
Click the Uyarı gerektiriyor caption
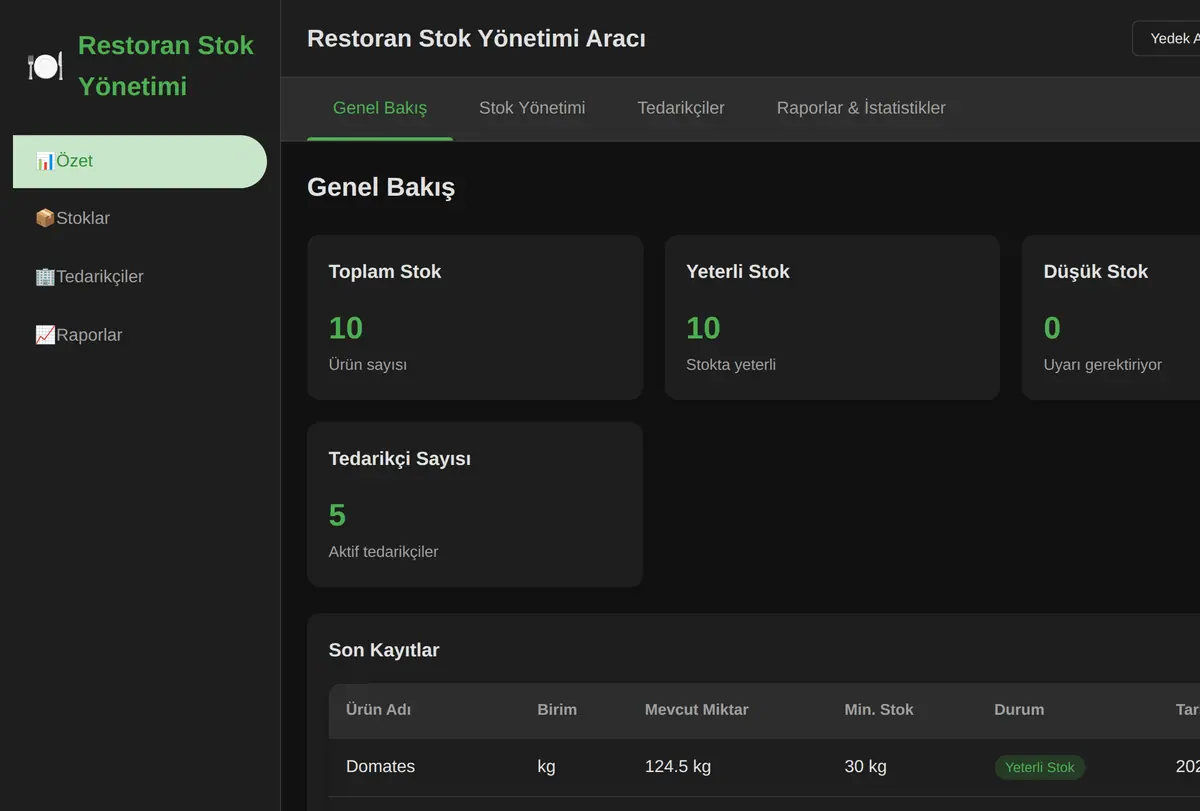point(1103,365)
